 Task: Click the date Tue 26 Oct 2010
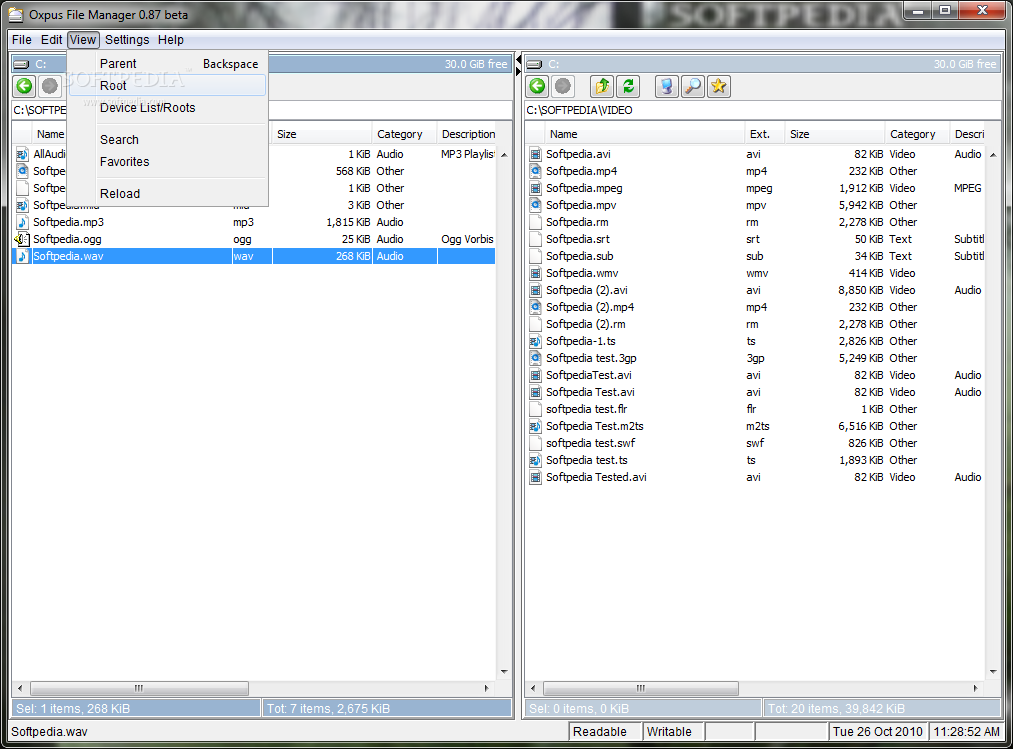pos(877,732)
